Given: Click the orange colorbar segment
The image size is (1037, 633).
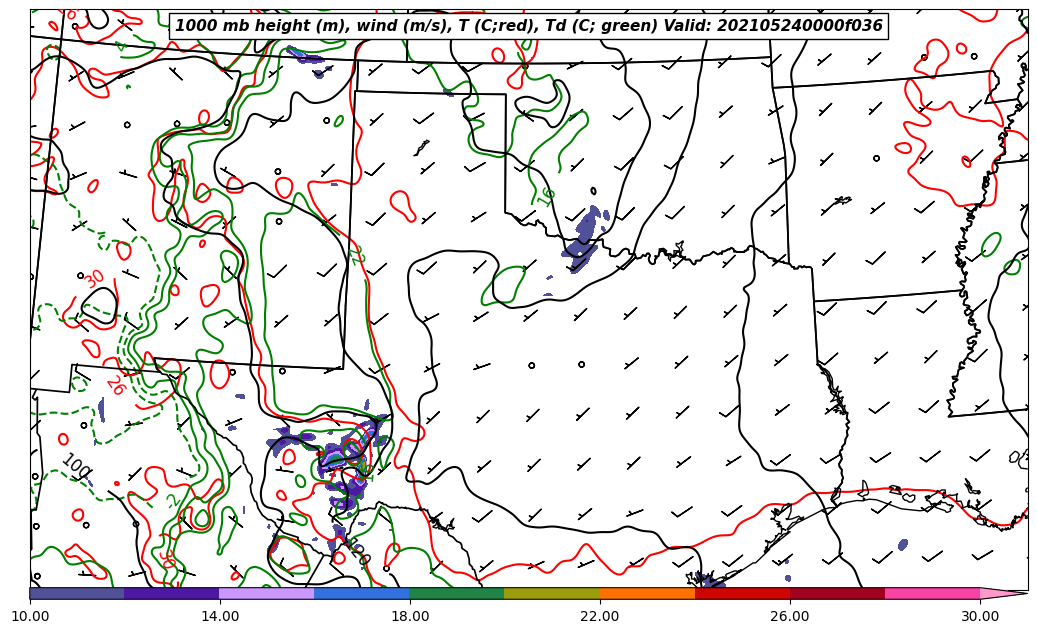Looking at the screenshot, I should click(646, 593).
